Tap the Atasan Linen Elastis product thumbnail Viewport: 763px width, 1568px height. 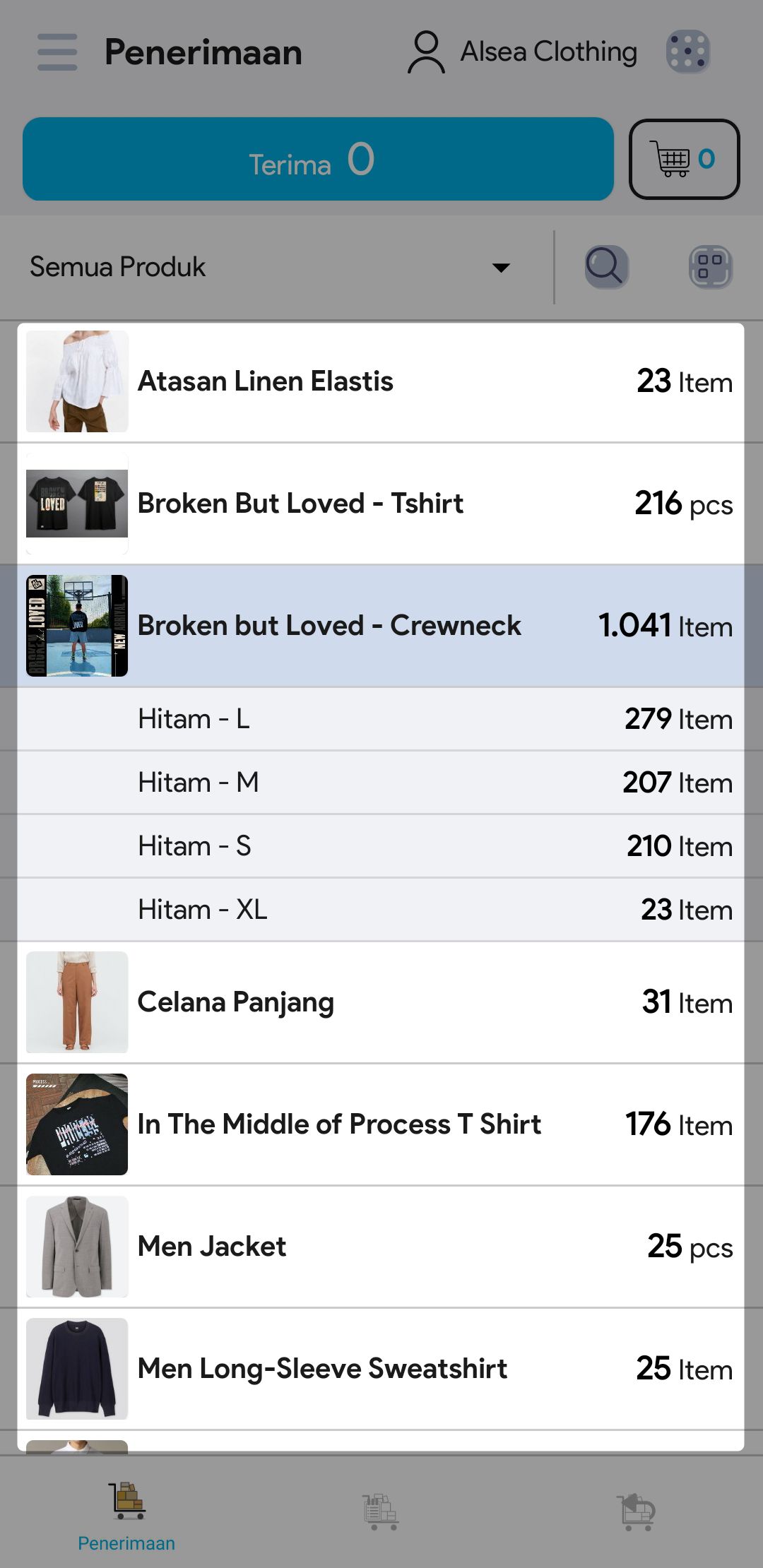coord(77,381)
